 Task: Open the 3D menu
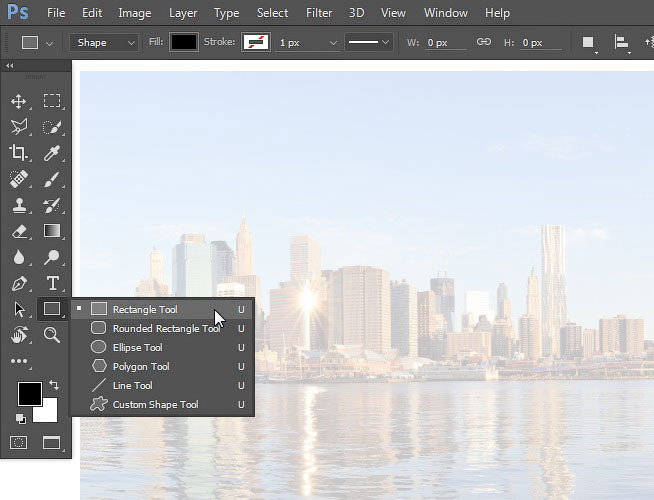click(x=357, y=13)
